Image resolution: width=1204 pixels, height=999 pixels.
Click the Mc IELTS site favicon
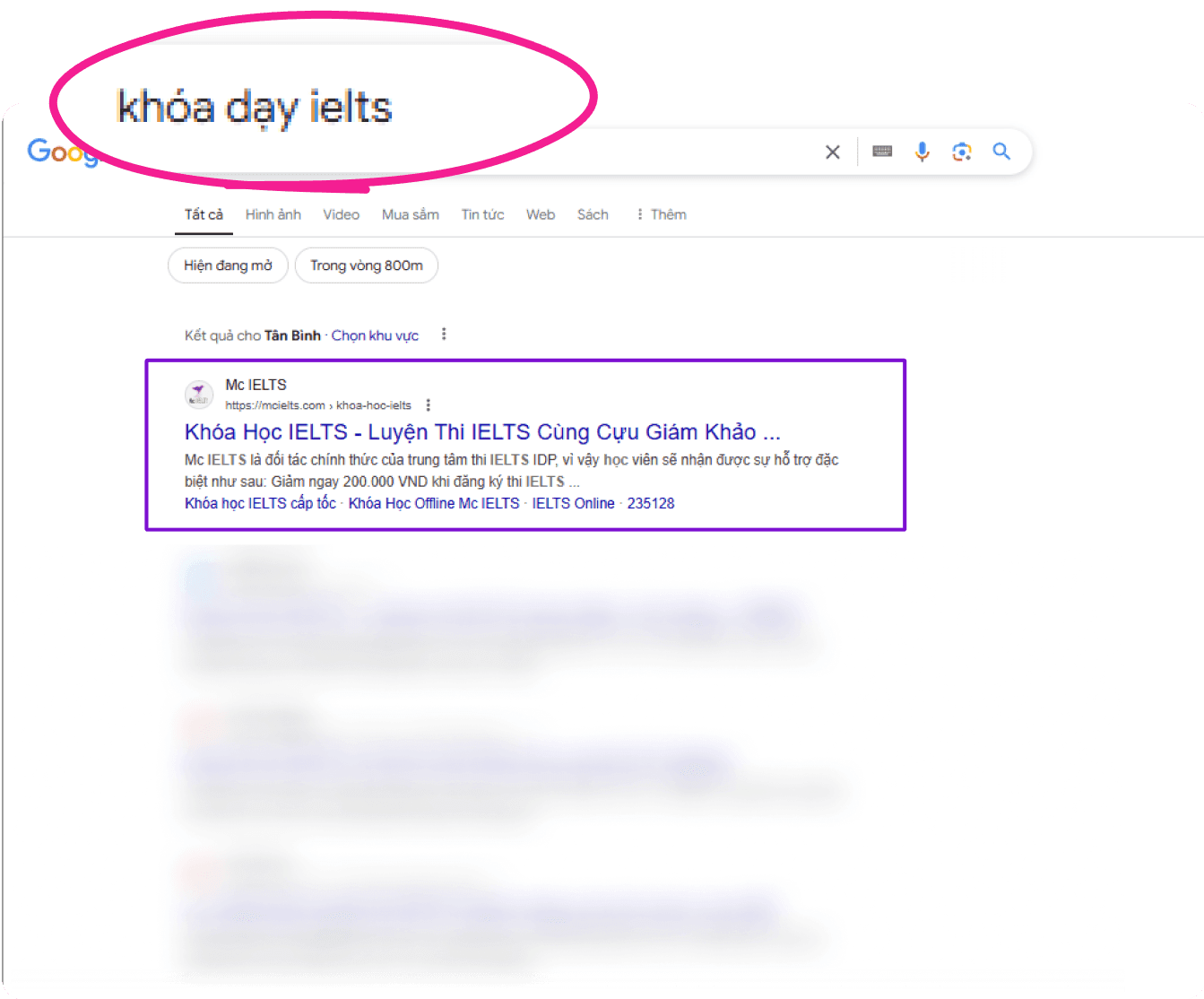(199, 394)
